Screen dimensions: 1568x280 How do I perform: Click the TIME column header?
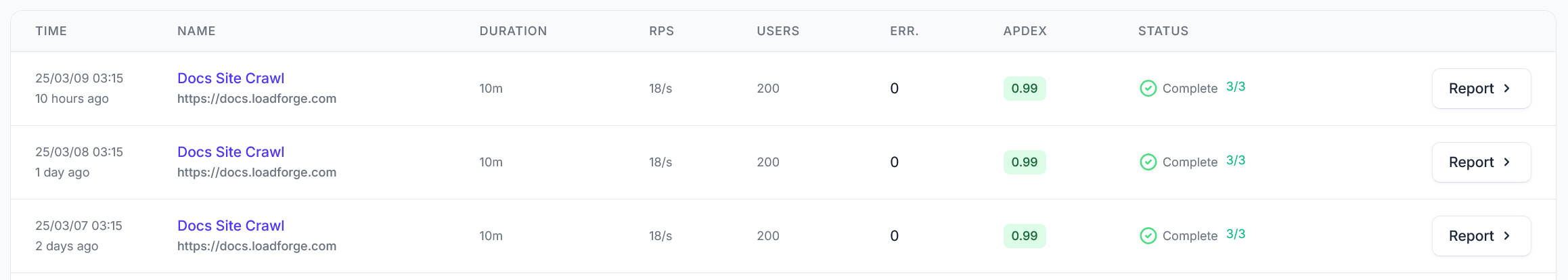click(x=51, y=31)
